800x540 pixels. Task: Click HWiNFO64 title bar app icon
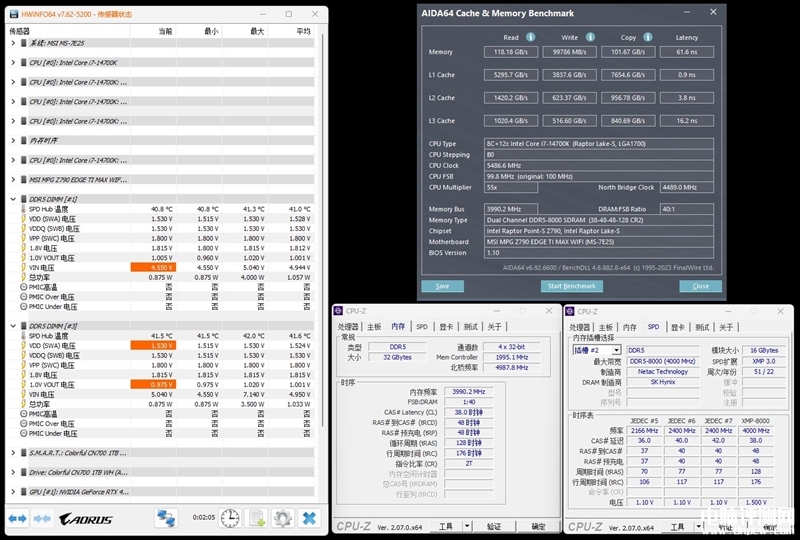click(x=14, y=14)
